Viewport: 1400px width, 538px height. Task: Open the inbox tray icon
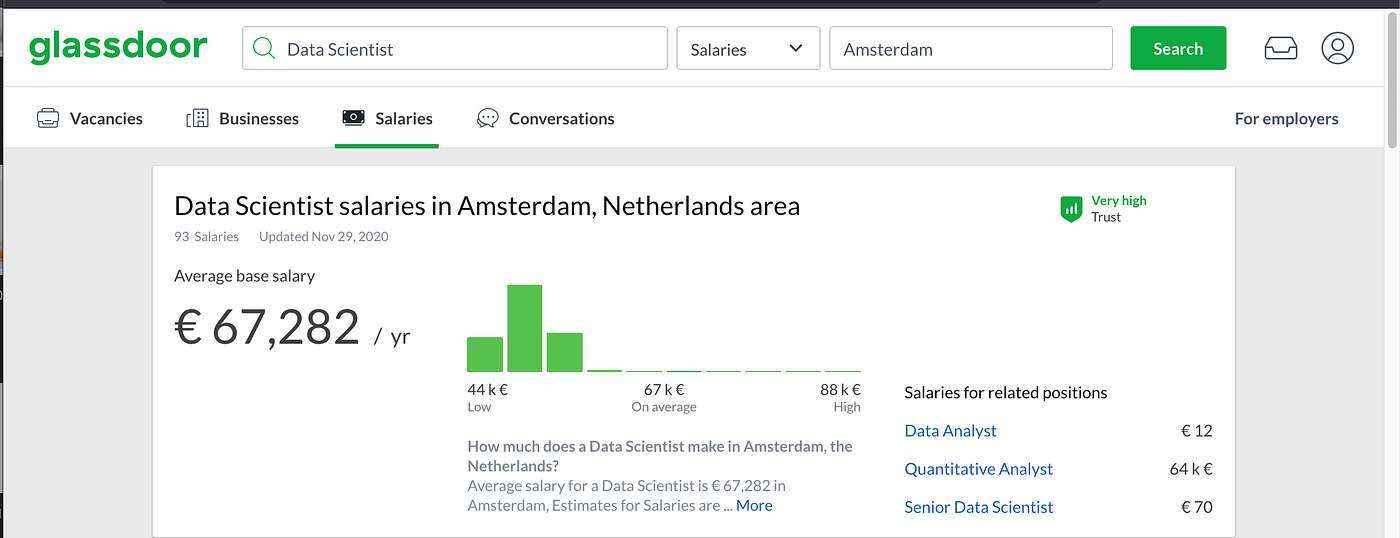coord(1281,48)
